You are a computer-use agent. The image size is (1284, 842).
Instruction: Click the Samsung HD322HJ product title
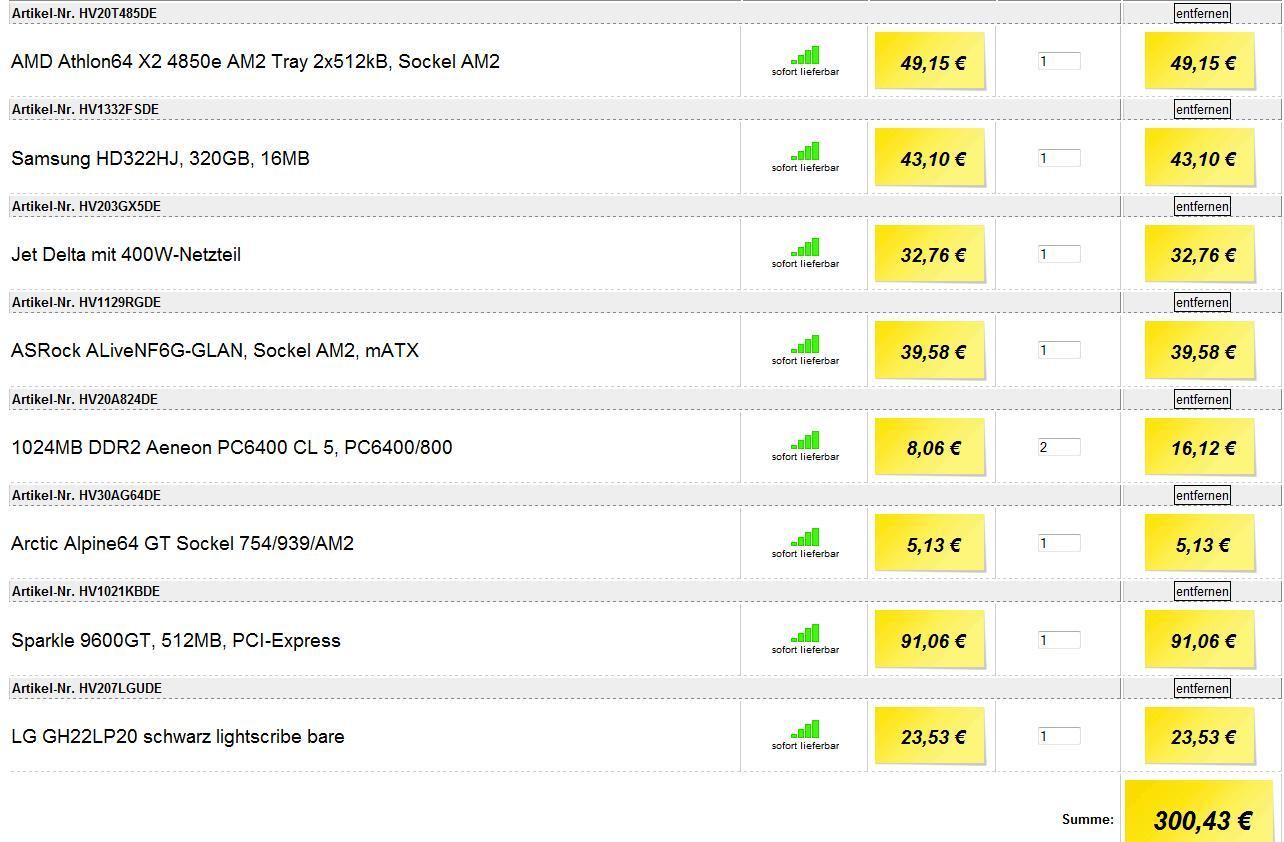pyautogui.click(x=160, y=158)
